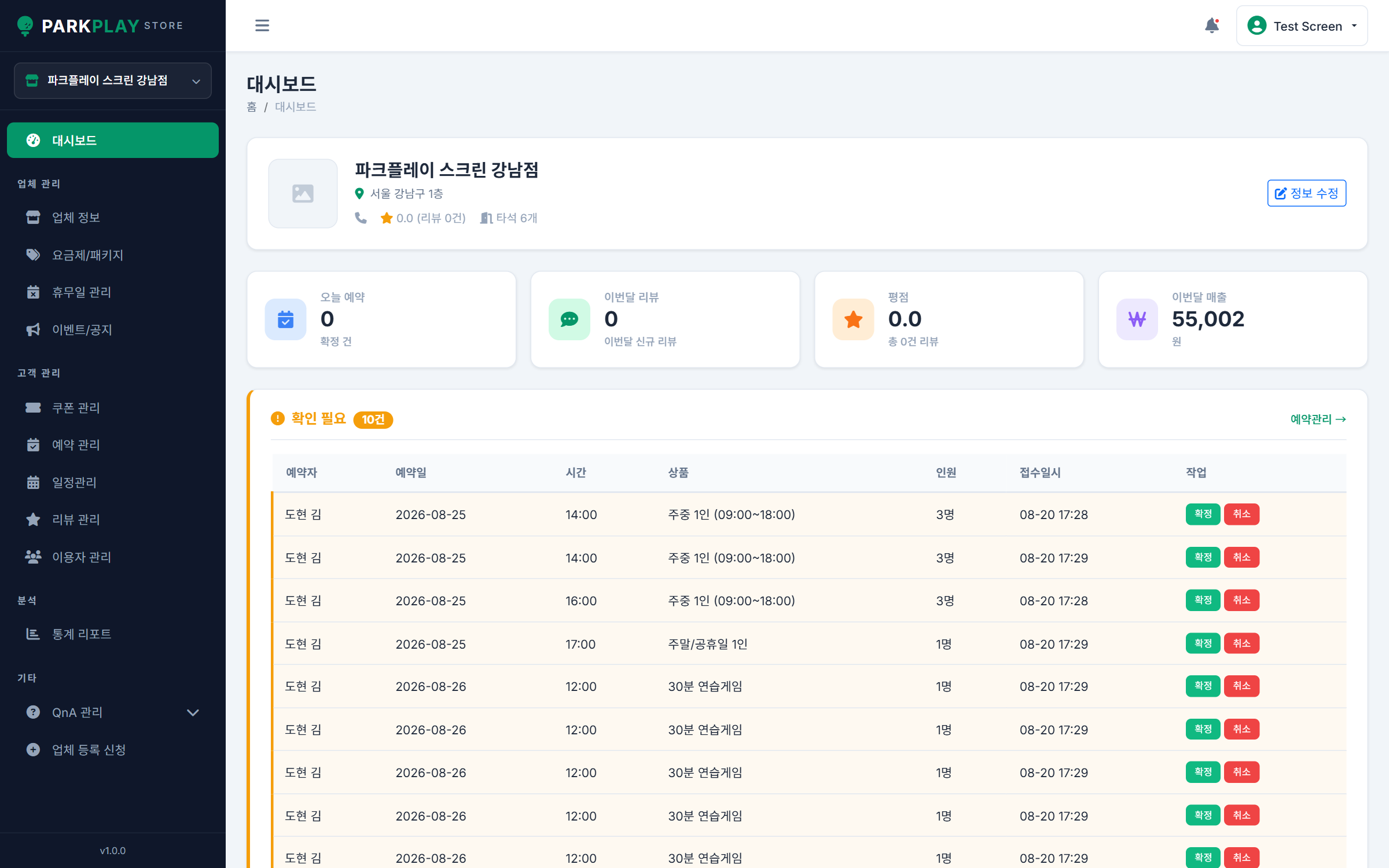1389x868 pixels.
Task: Click the 업체 정보 store icon
Action: pyautogui.click(x=33, y=218)
